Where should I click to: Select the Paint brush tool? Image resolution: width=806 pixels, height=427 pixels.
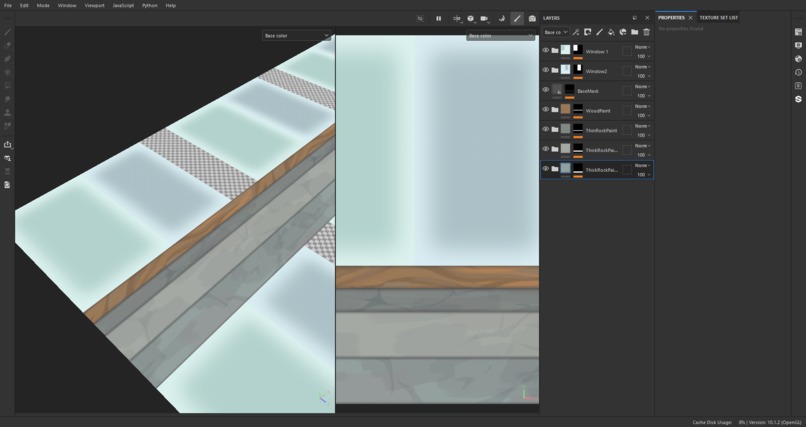[x=8, y=32]
